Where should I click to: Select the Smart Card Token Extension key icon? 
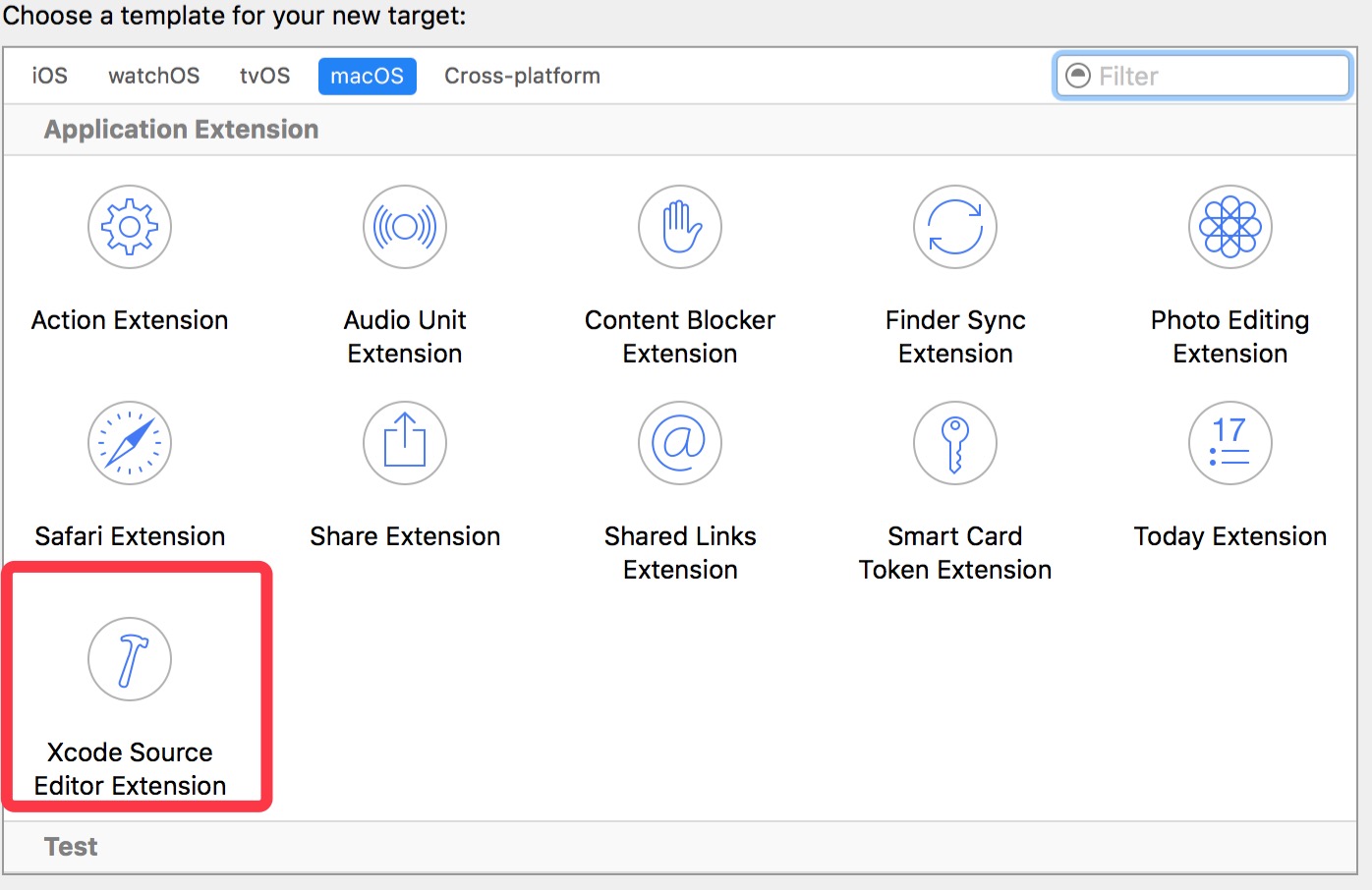(x=955, y=443)
